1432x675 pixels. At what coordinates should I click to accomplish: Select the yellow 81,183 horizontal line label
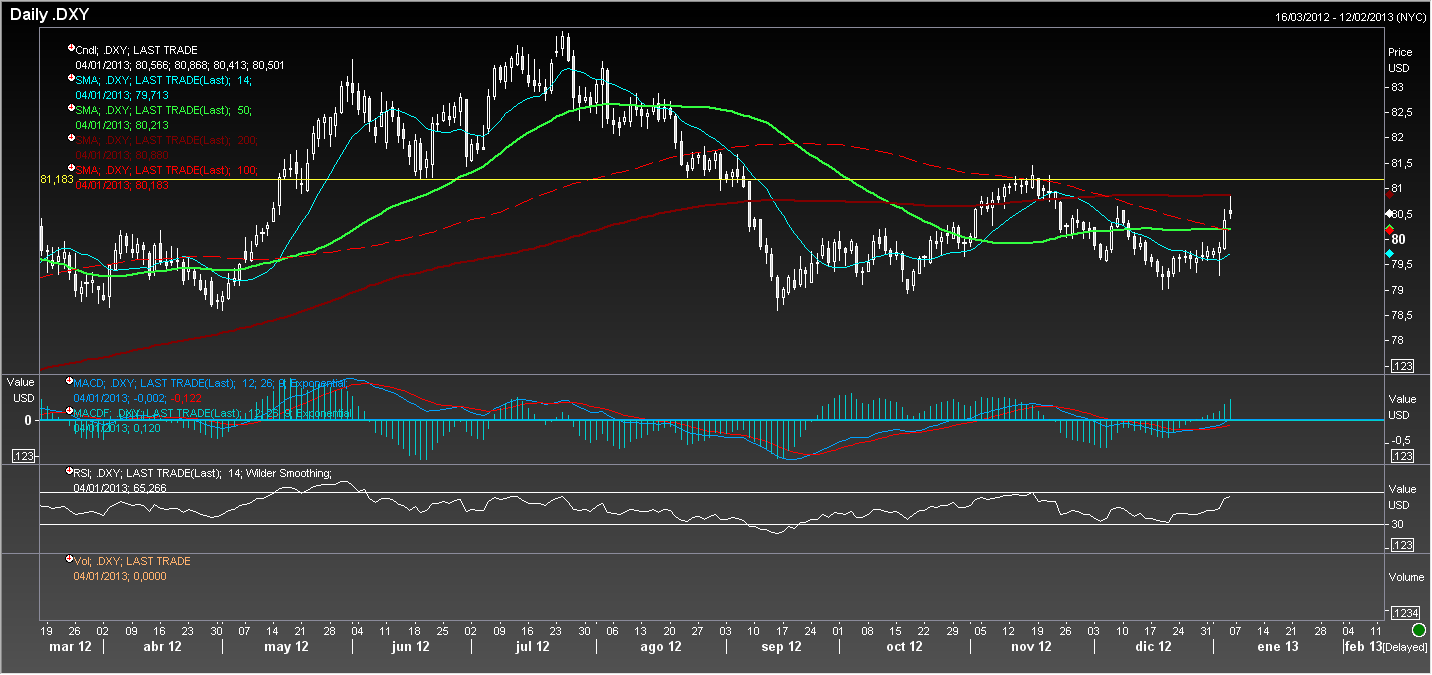tap(56, 179)
